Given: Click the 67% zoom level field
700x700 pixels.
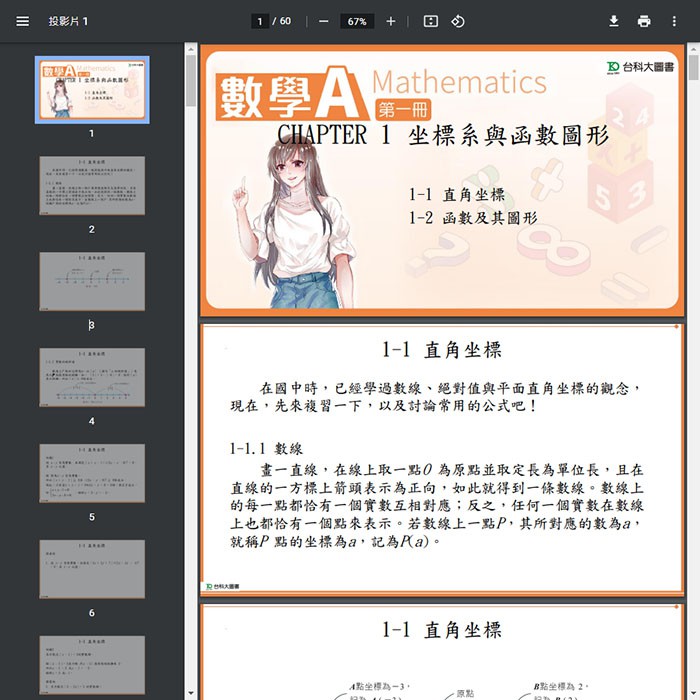Looking at the screenshot, I should (x=356, y=21).
